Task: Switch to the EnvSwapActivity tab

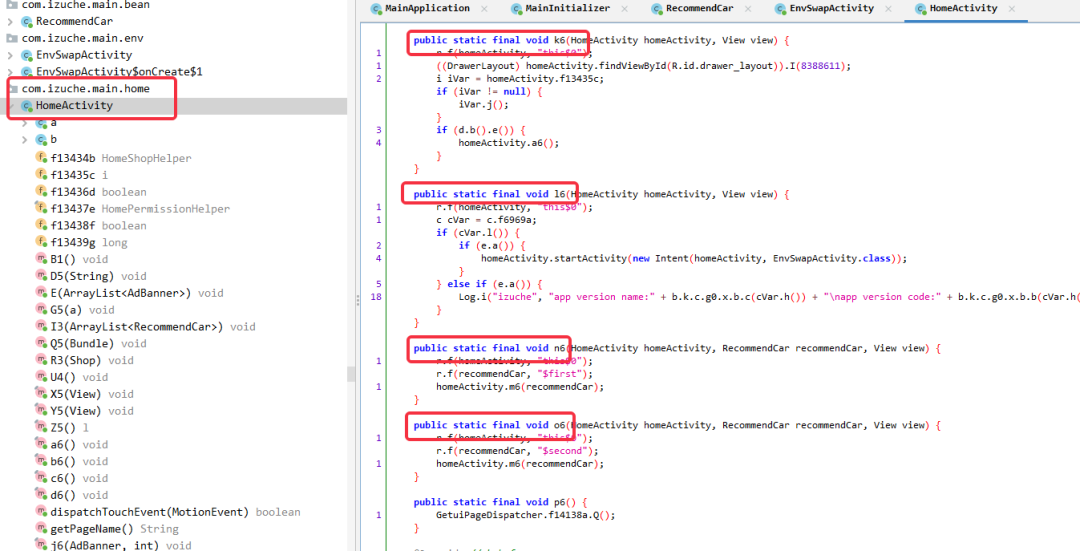Action: tap(824, 8)
